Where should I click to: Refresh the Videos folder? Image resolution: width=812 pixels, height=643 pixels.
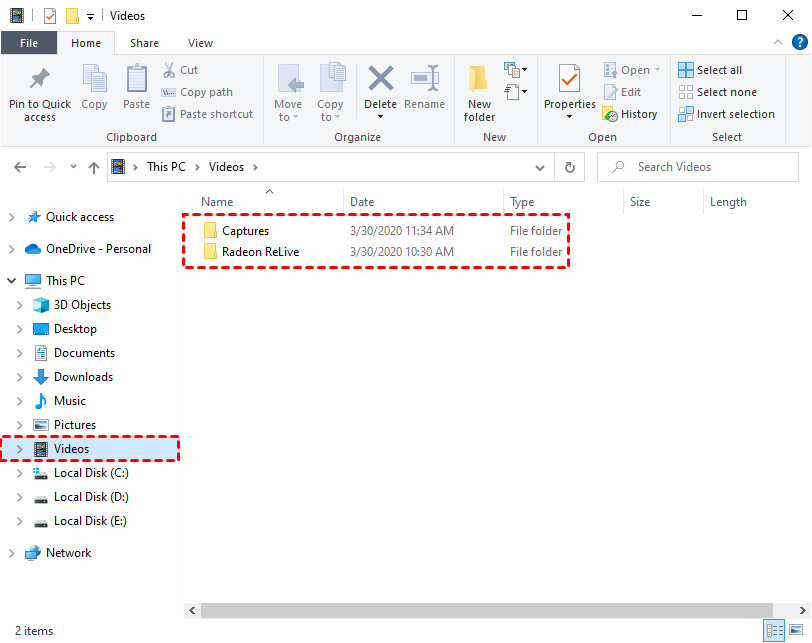point(569,167)
